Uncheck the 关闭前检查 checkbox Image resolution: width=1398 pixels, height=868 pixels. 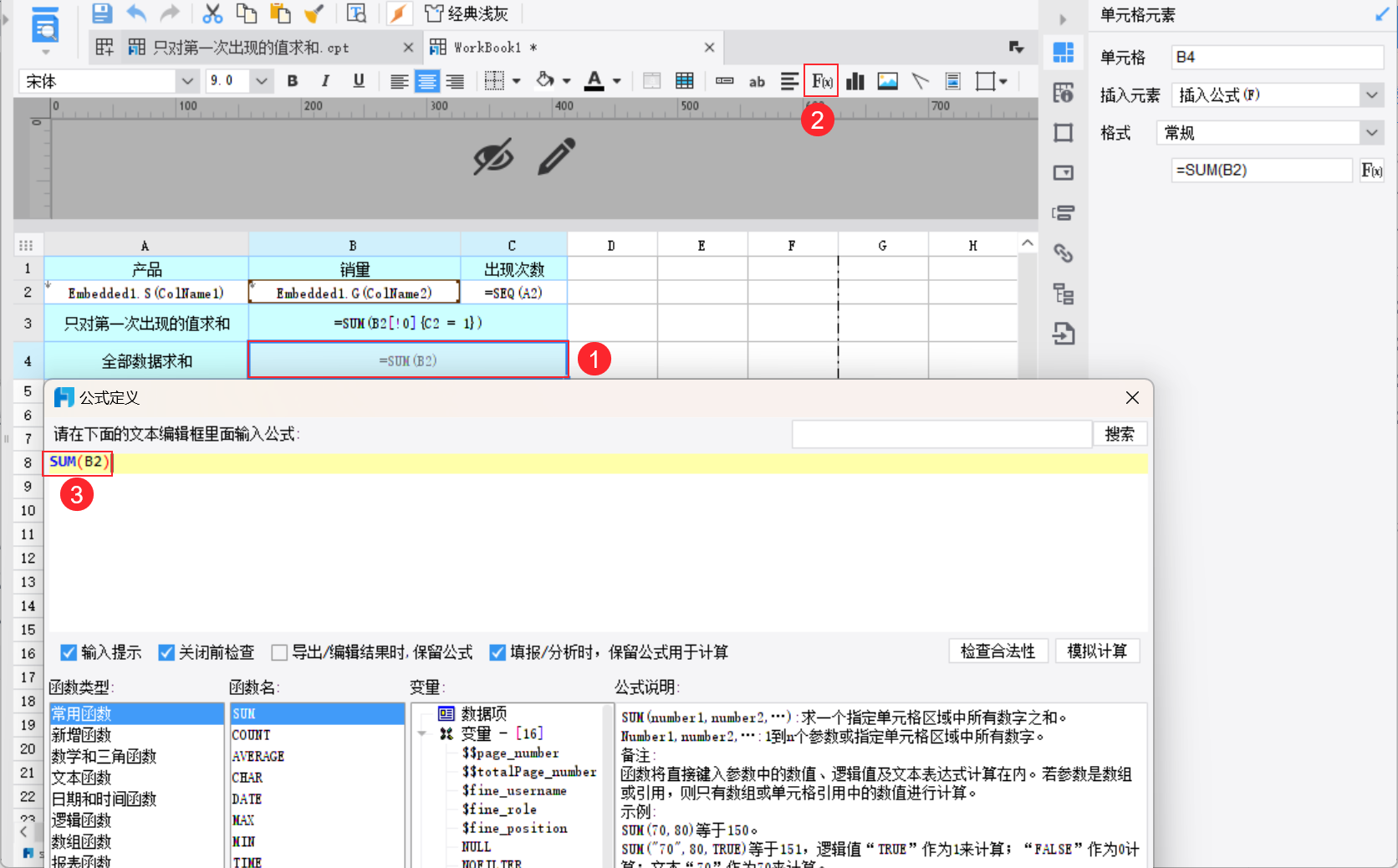pos(166,652)
